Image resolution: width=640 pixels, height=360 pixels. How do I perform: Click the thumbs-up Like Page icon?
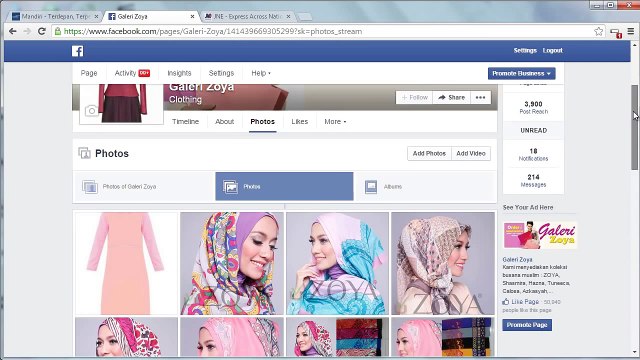(506, 302)
